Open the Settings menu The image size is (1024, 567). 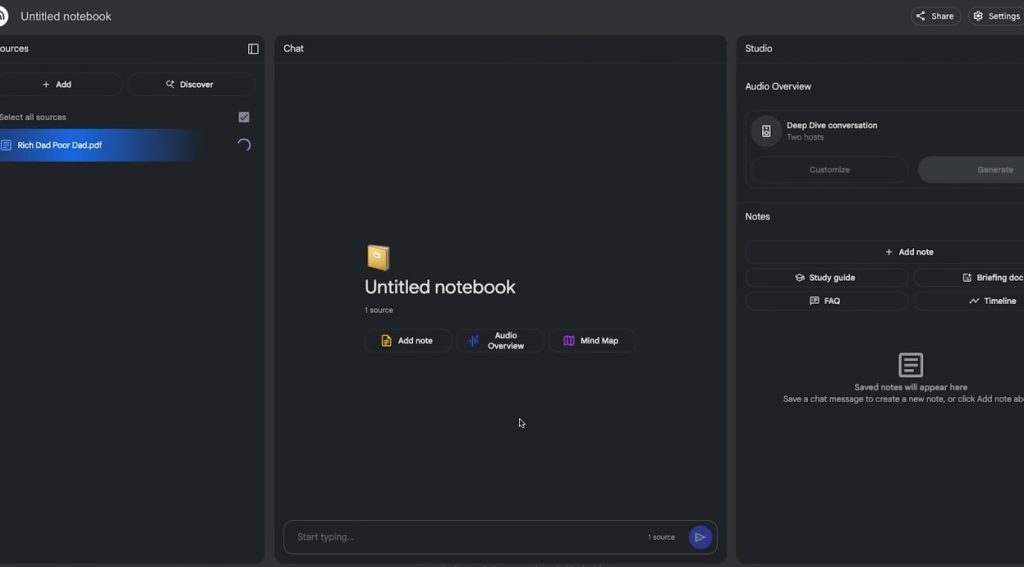pyautogui.click(x=996, y=16)
